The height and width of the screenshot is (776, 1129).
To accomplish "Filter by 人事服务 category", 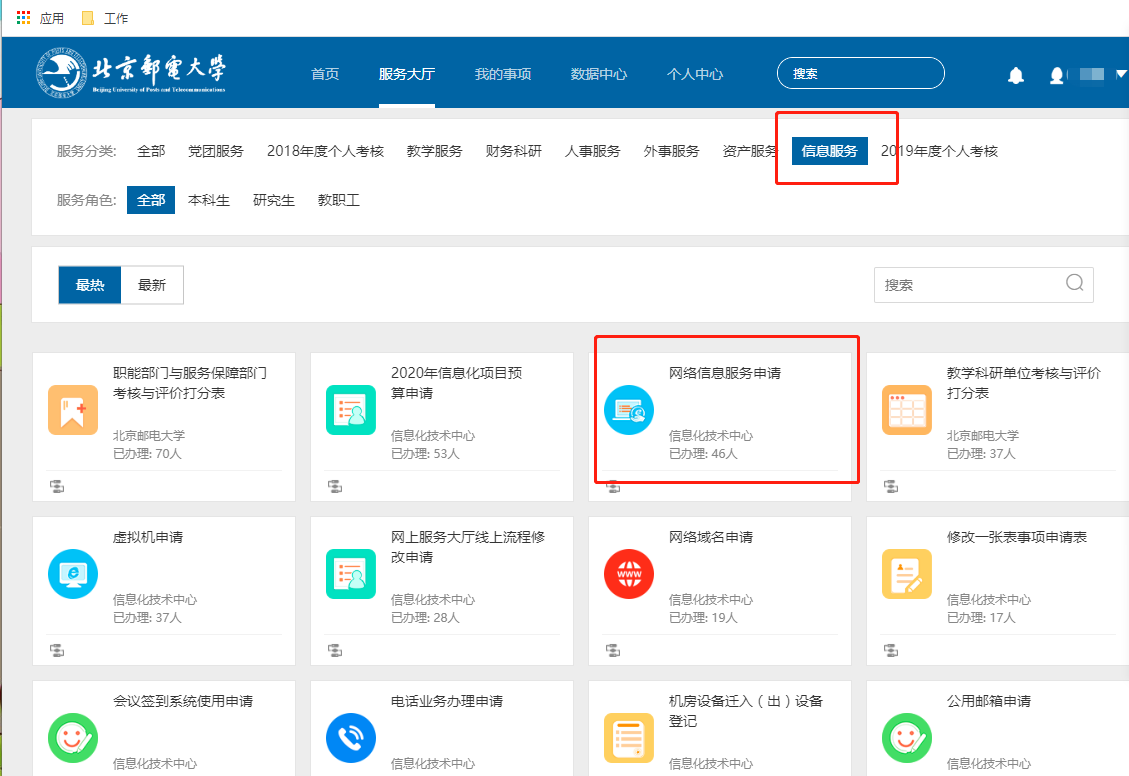I will pyautogui.click(x=593, y=151).
